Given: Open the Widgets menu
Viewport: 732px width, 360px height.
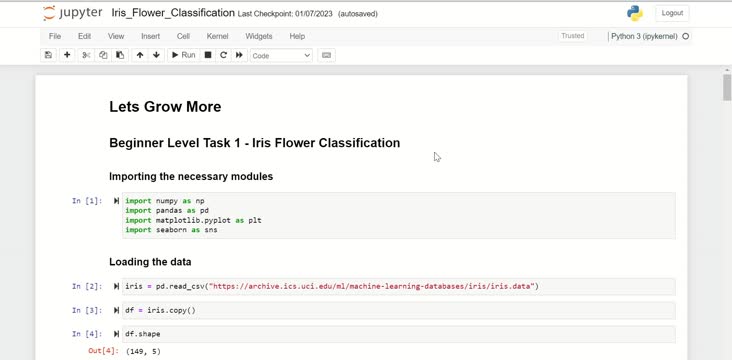Looking at the screenshot, I should click(x=259, y=36).
